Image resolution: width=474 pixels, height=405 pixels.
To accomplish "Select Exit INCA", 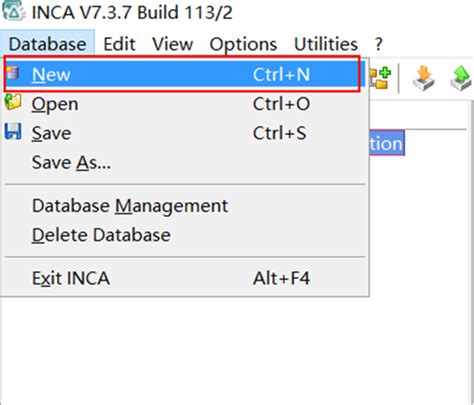I will coord(71,278).
